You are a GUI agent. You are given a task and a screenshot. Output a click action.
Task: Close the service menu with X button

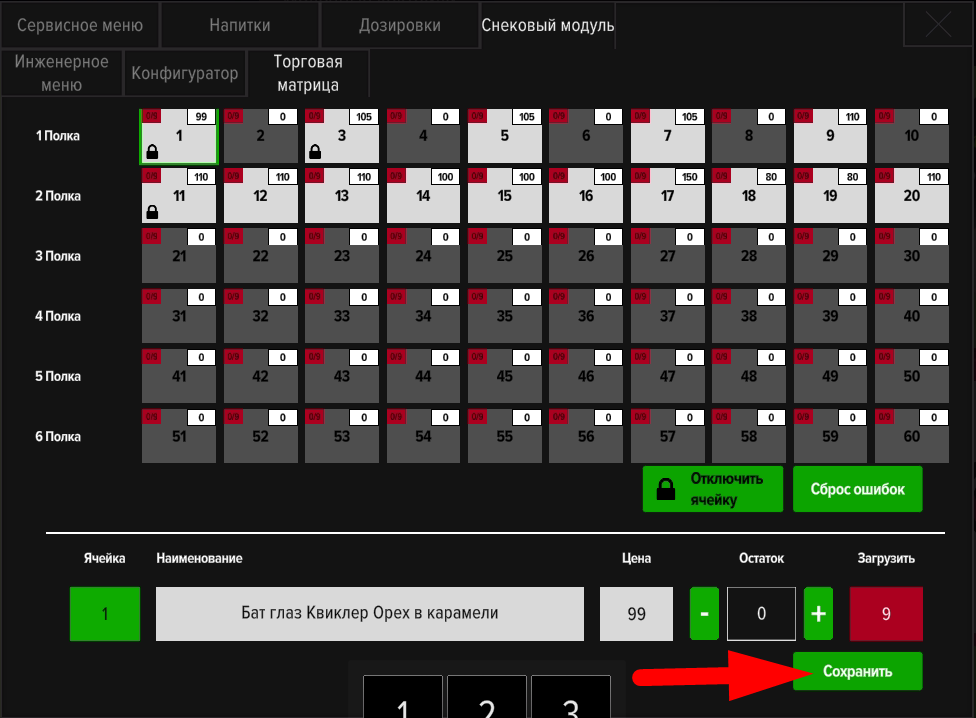(x=938, y=25)
